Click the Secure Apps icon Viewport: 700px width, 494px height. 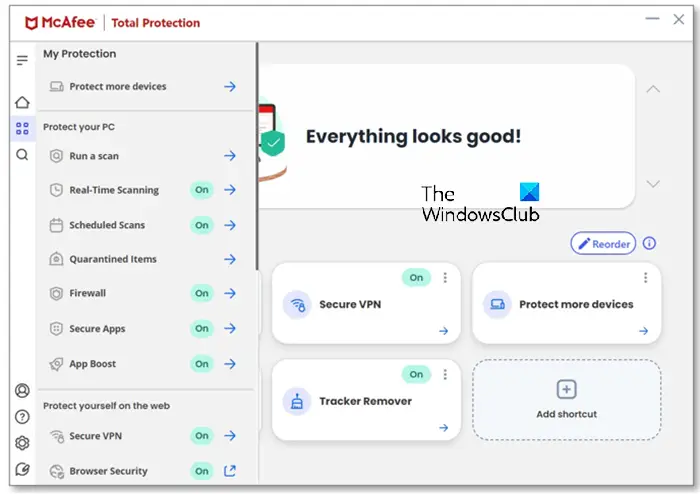pyautogui.click(x=56, y=328)
